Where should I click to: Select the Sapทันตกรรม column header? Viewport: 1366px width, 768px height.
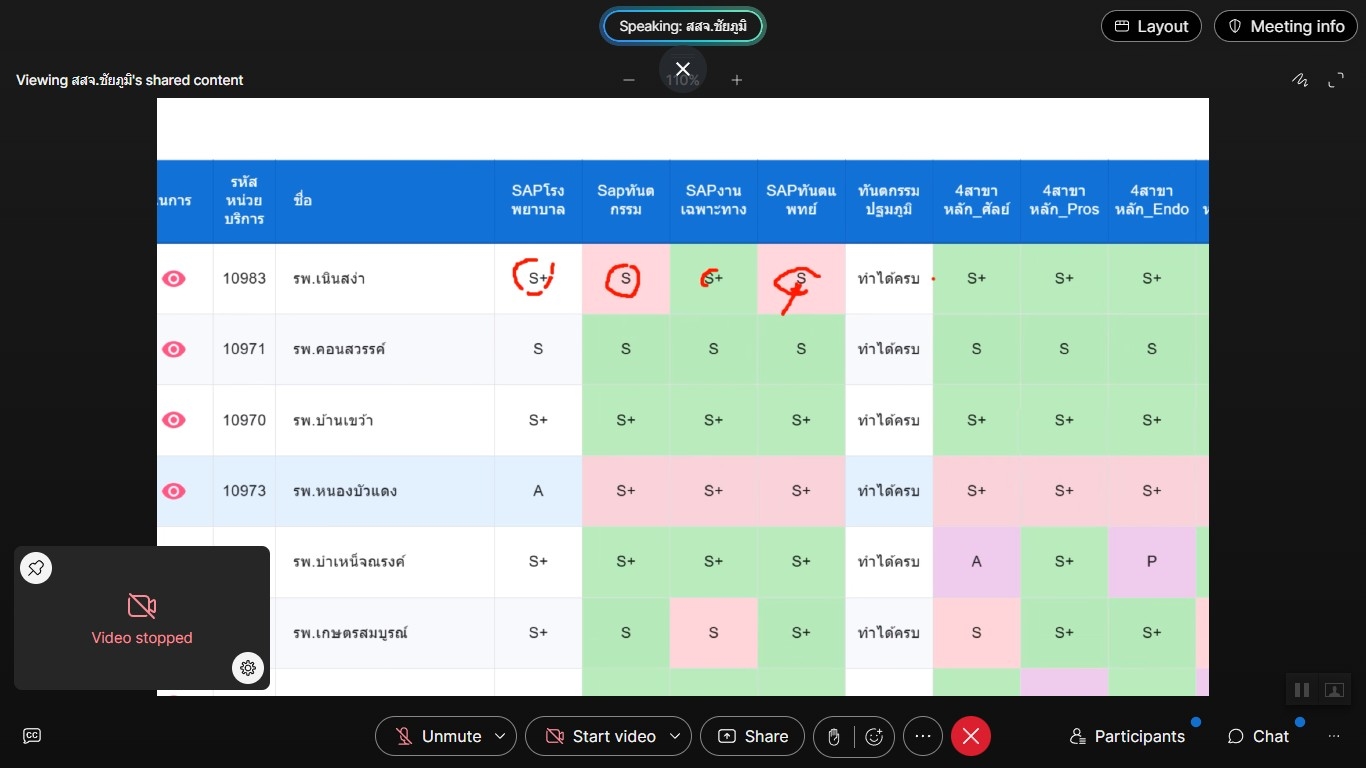click(626, 200)
